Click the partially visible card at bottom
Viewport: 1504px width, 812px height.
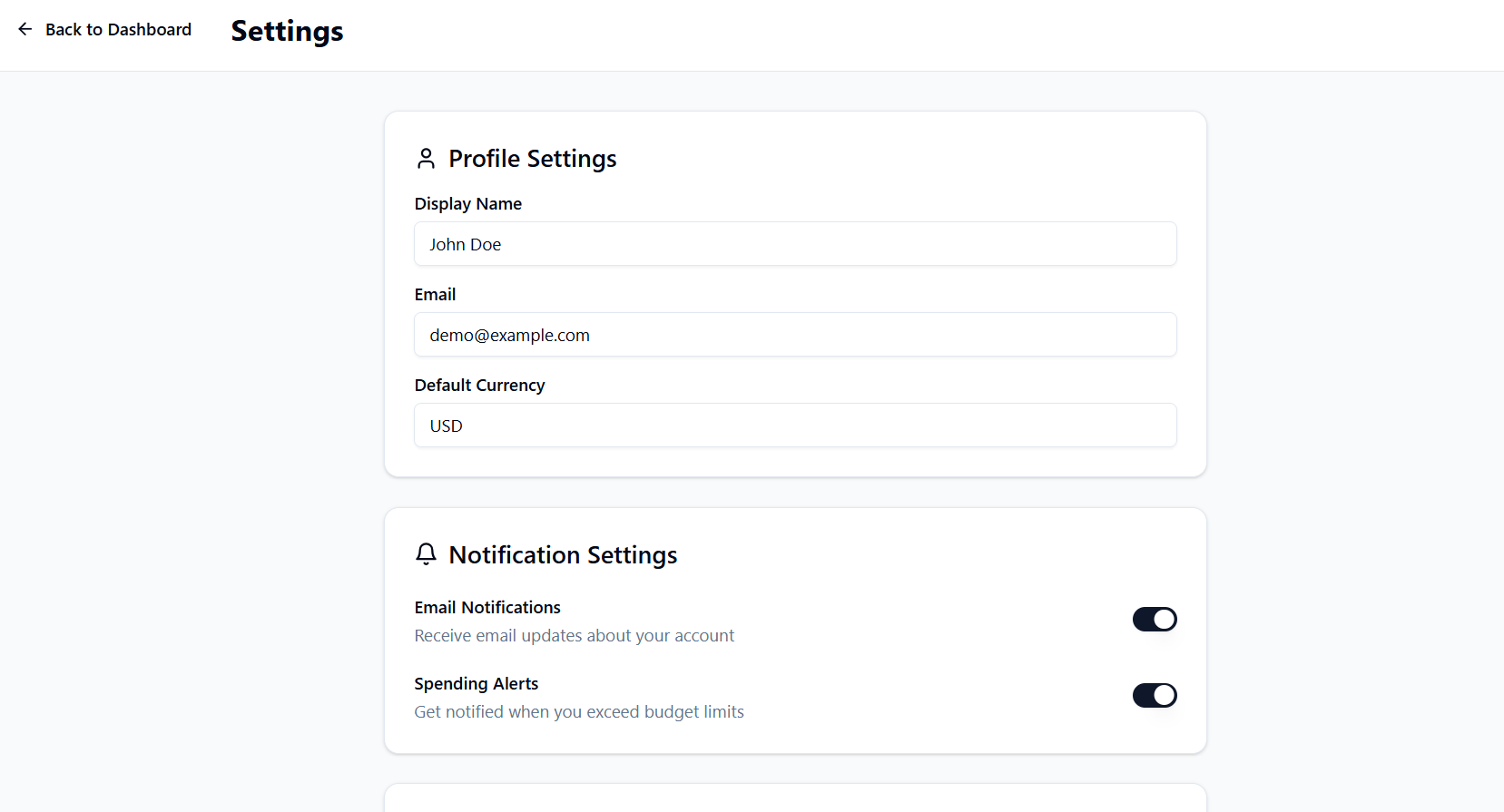click(795, 798)
